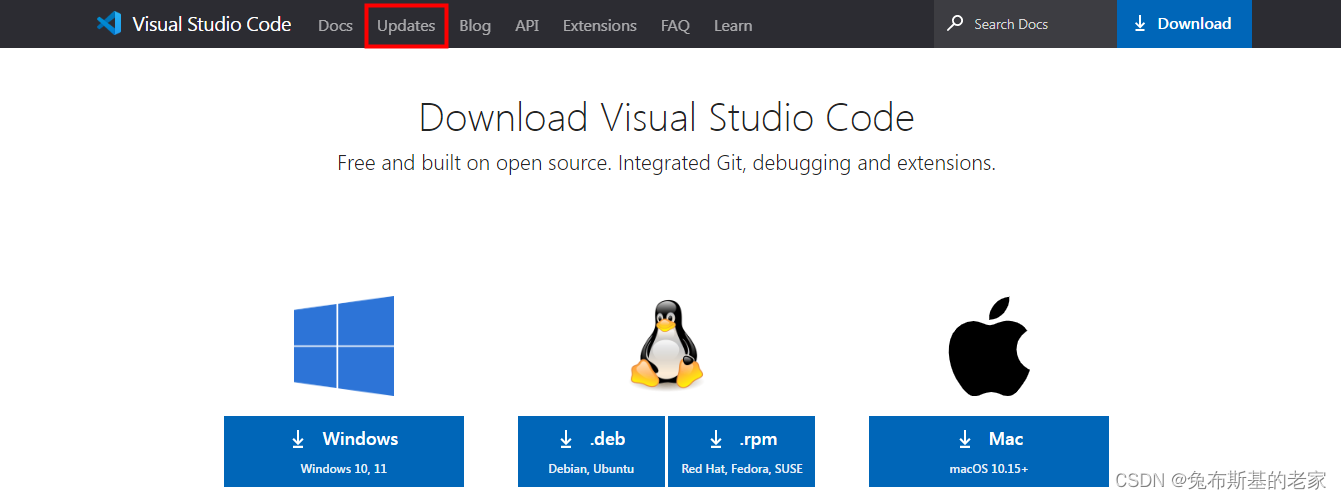This screenshot has width=1341, height=499.
Task: Click the Download Visual Studio Code heading
Action: 667,118
